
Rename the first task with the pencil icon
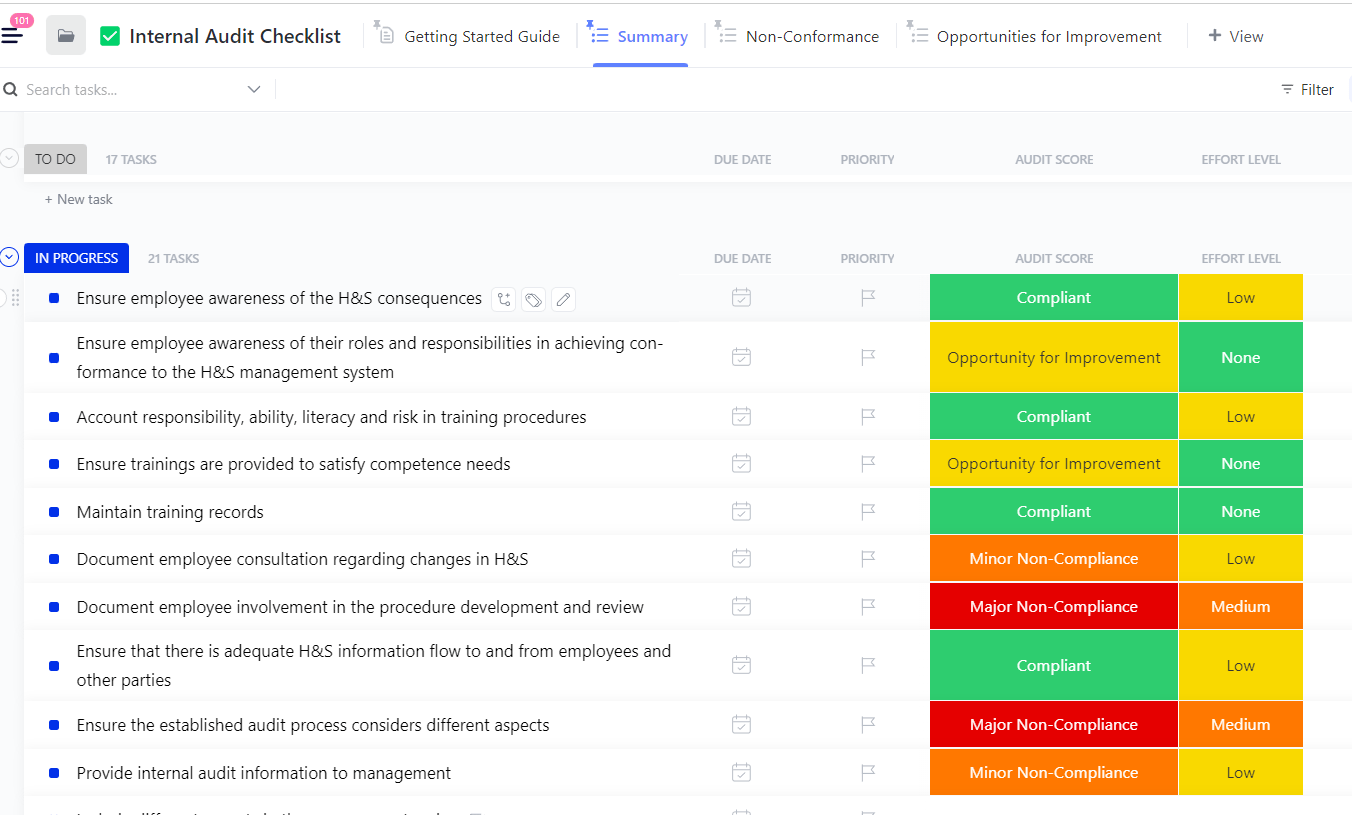563,299
